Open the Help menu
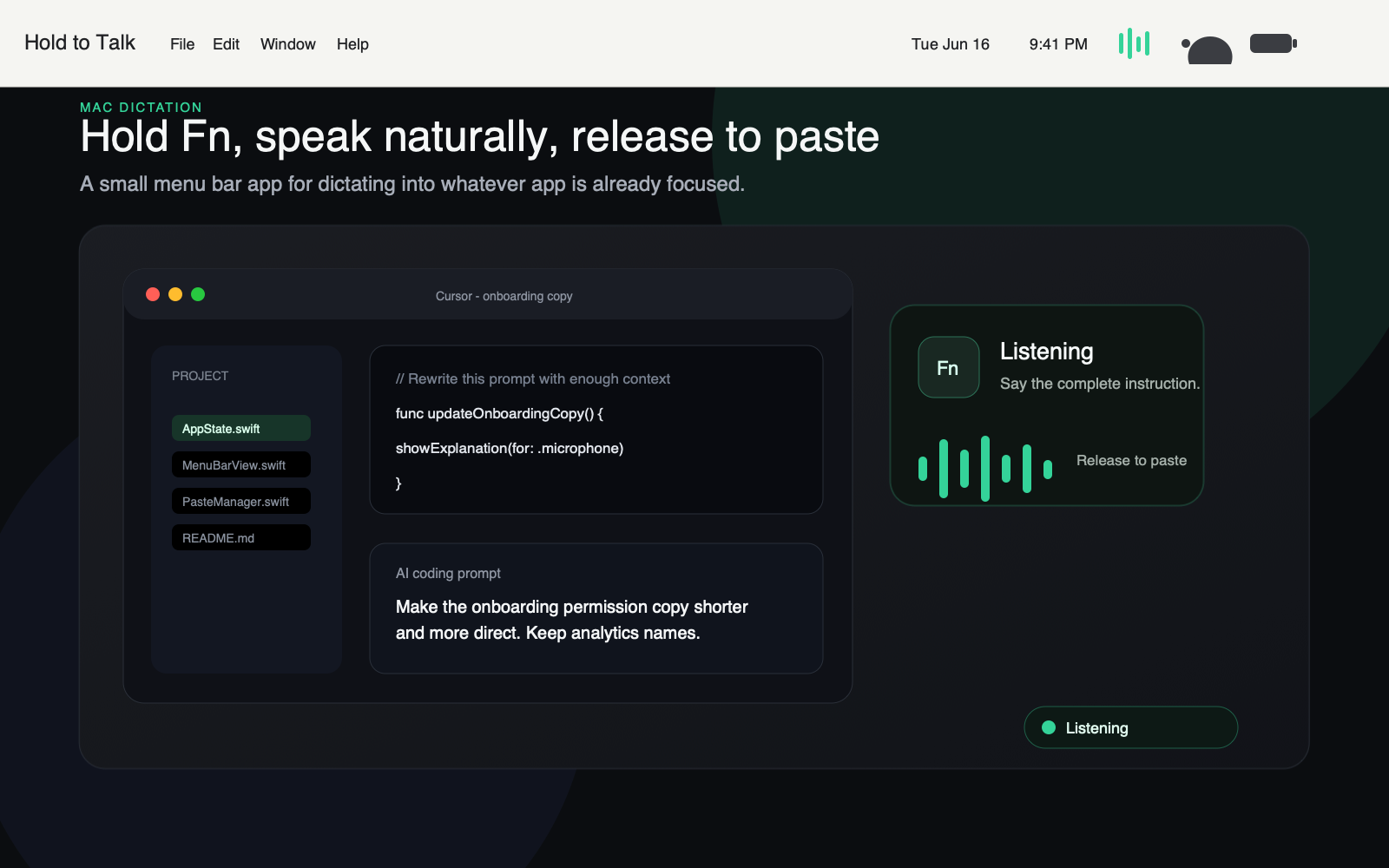Image resolution: width=1389 pixels, height=868 pixels. pyautogui.click(x=352, y=44)
